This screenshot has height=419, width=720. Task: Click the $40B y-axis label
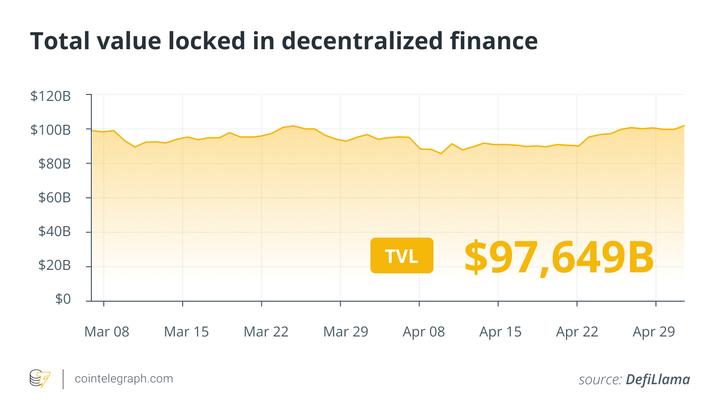pyautogui.click(x=52, y=232)
